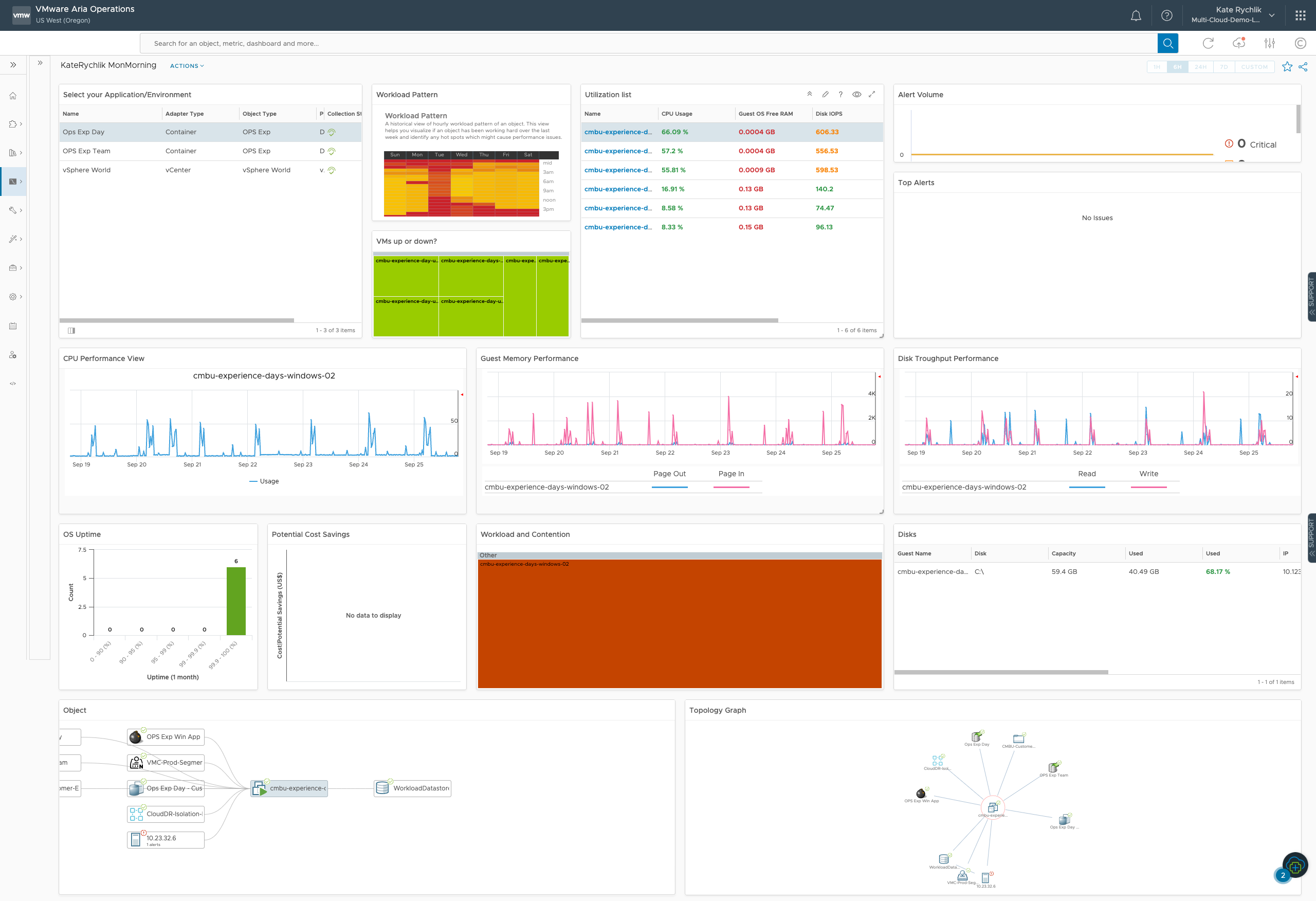
Task: Expand the gear Settings section in the sidebar
Action: (x=12, y=296)
